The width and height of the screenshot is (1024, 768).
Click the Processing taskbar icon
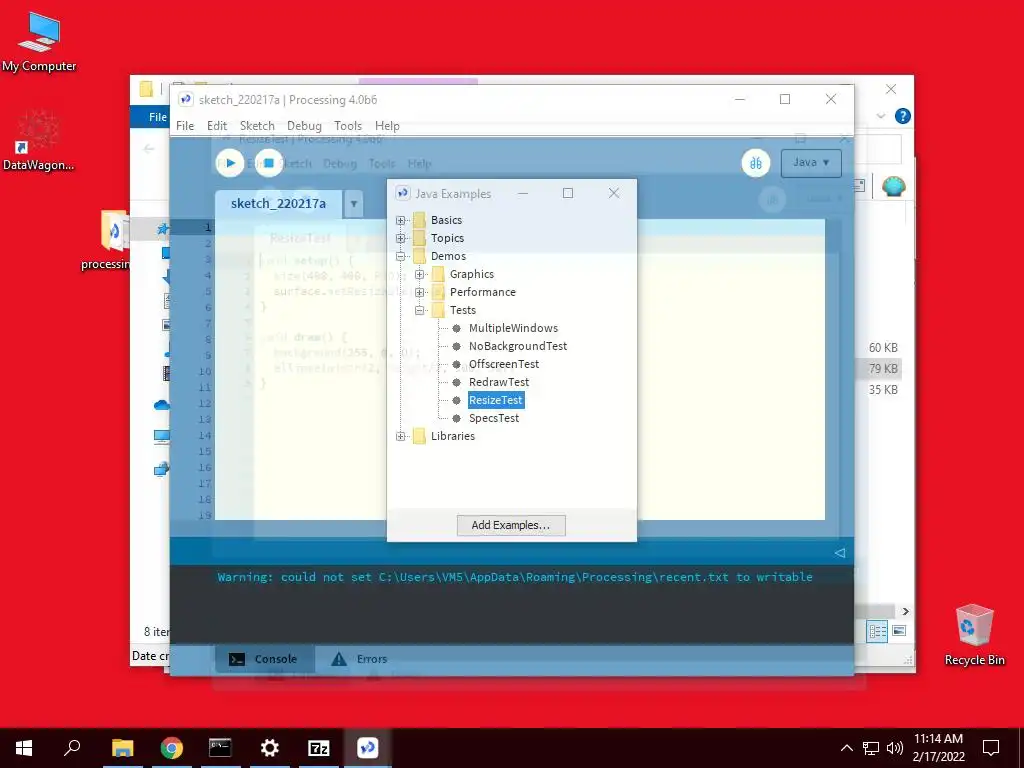367,748
